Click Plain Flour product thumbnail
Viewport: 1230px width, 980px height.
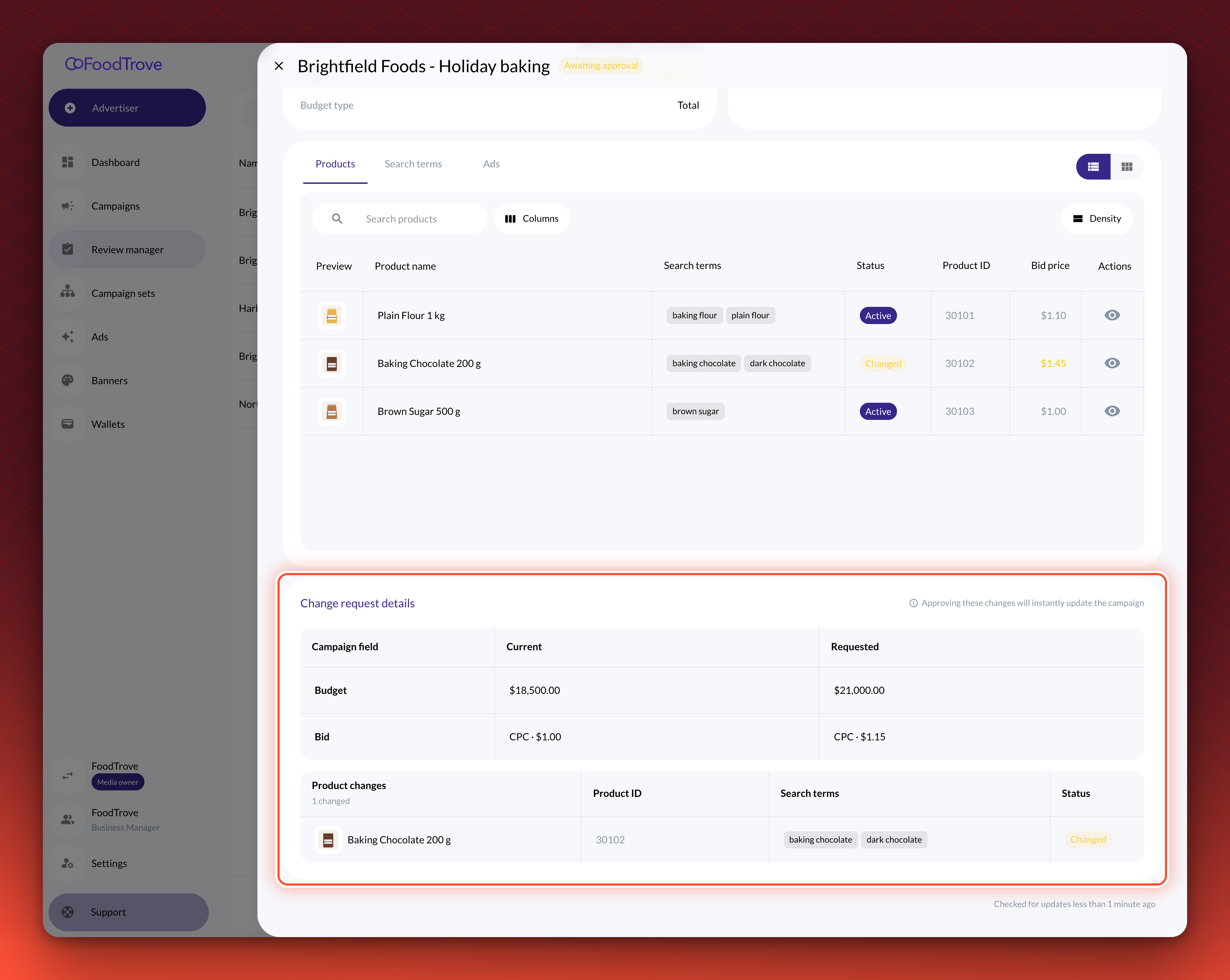(x=331, y=315)
